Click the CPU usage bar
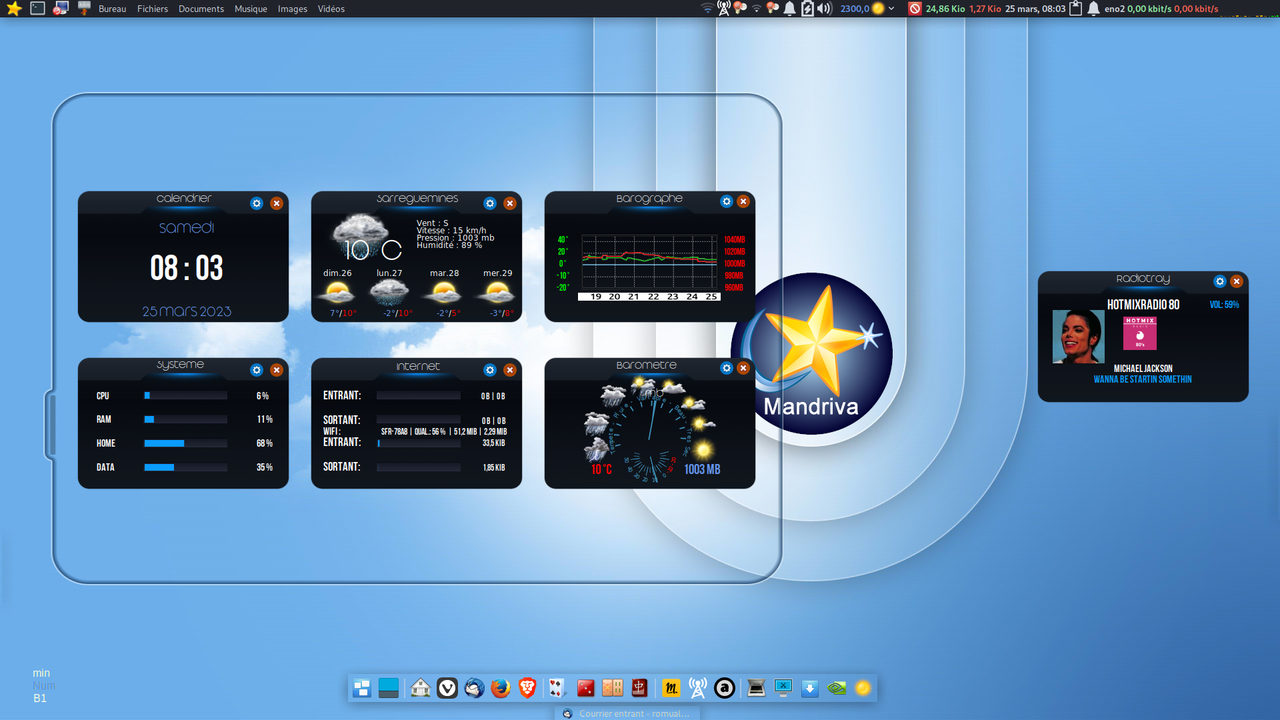This screenshot has width=1280, height=720. point(186,396)
